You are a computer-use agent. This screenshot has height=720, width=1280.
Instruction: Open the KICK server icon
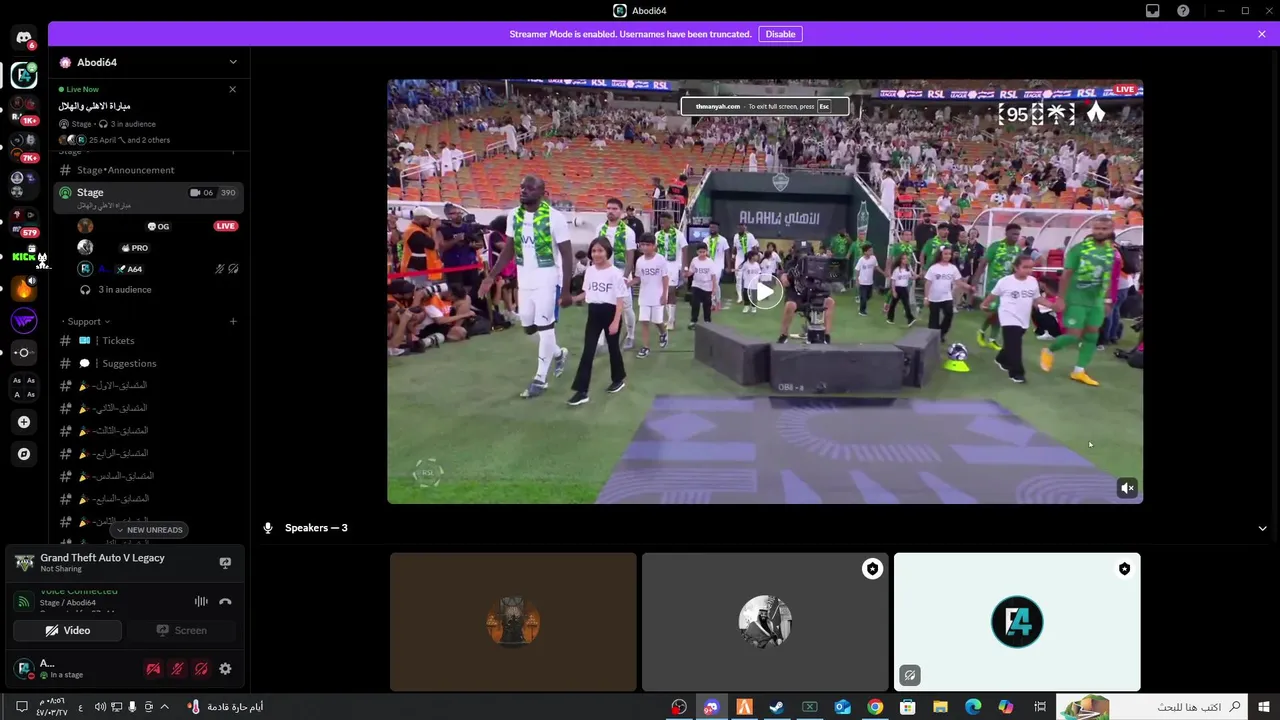(x=24, y=257)
